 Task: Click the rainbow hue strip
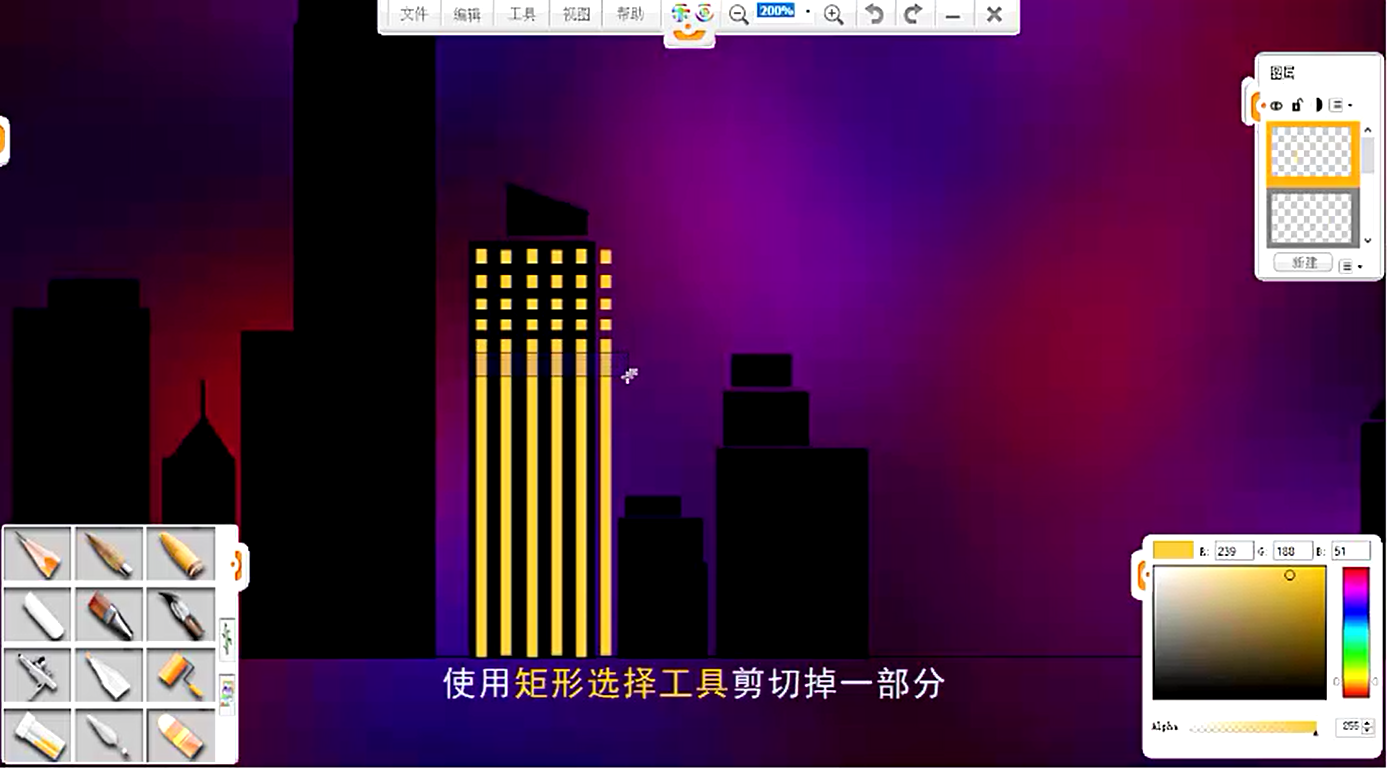tap(1355, 631)
